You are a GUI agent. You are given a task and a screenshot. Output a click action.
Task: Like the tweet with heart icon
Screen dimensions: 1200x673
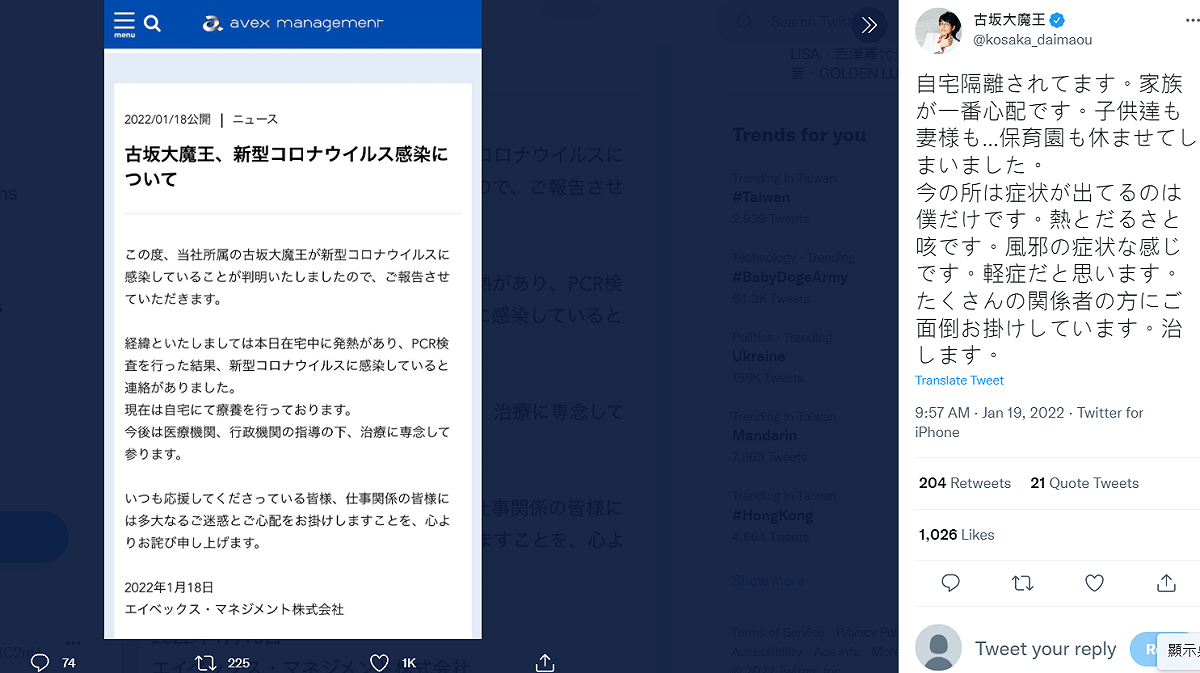tap(1094, 582)
